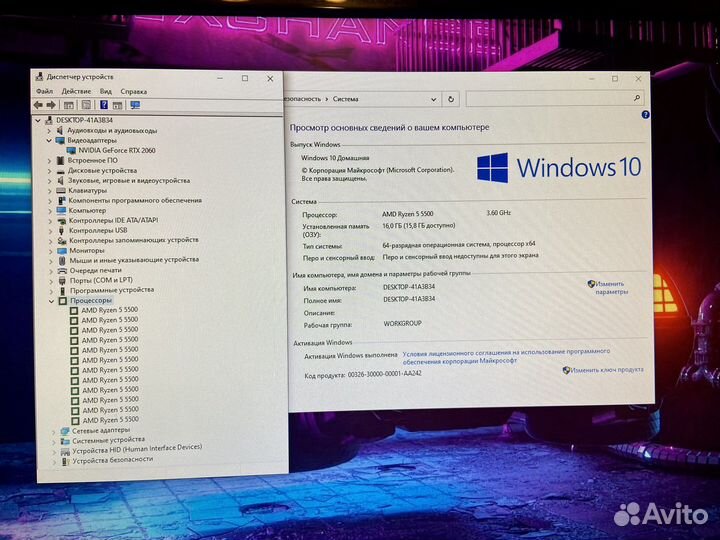Screen dimensions: 720x540
Task: Click the magnifier icon in System search box
Action: click(636, 98)
